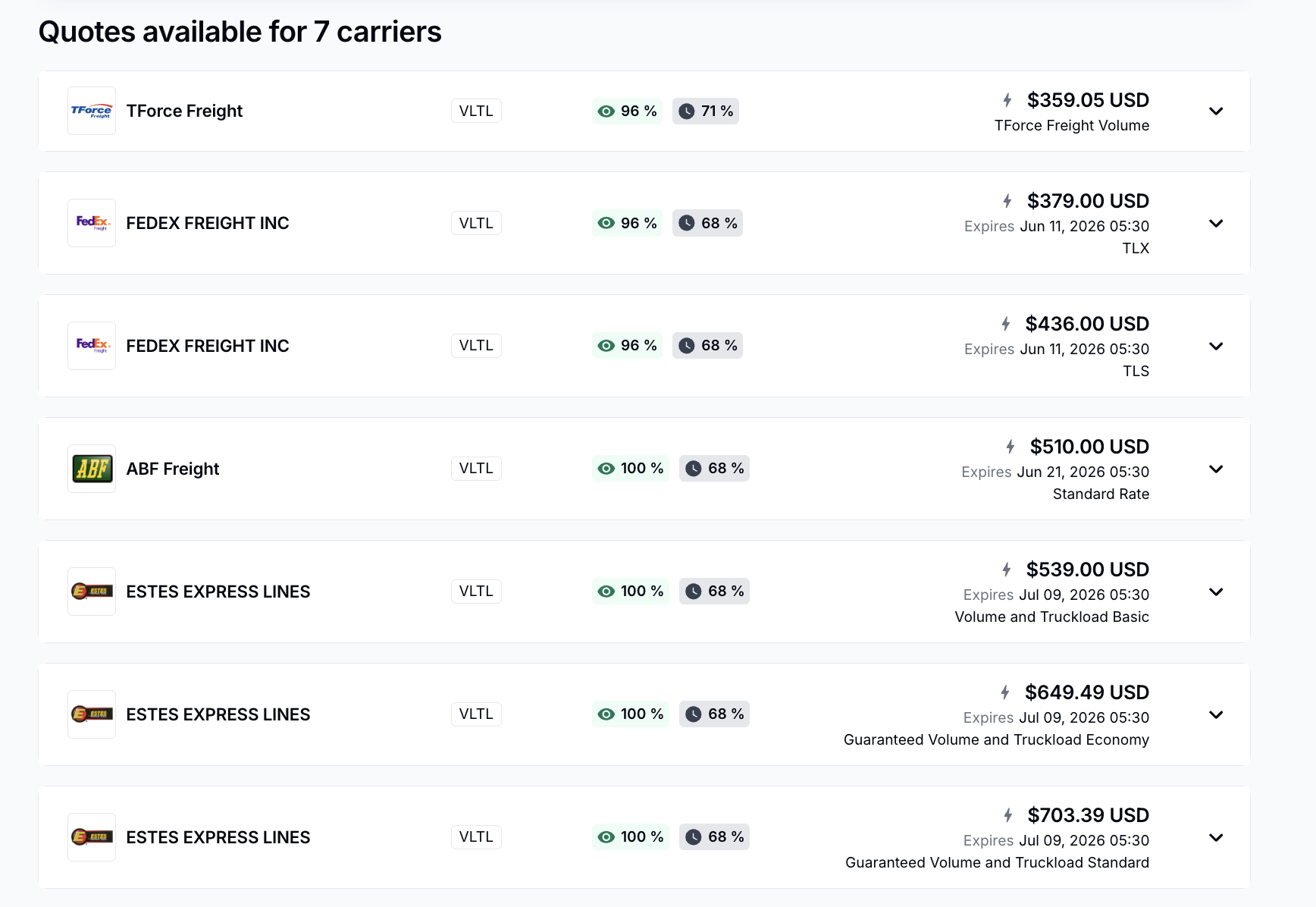Viewport: 1316px width, 907px height.
Task: Click the FedEx logo on the $379.00 quote
Action: point(92,223)
